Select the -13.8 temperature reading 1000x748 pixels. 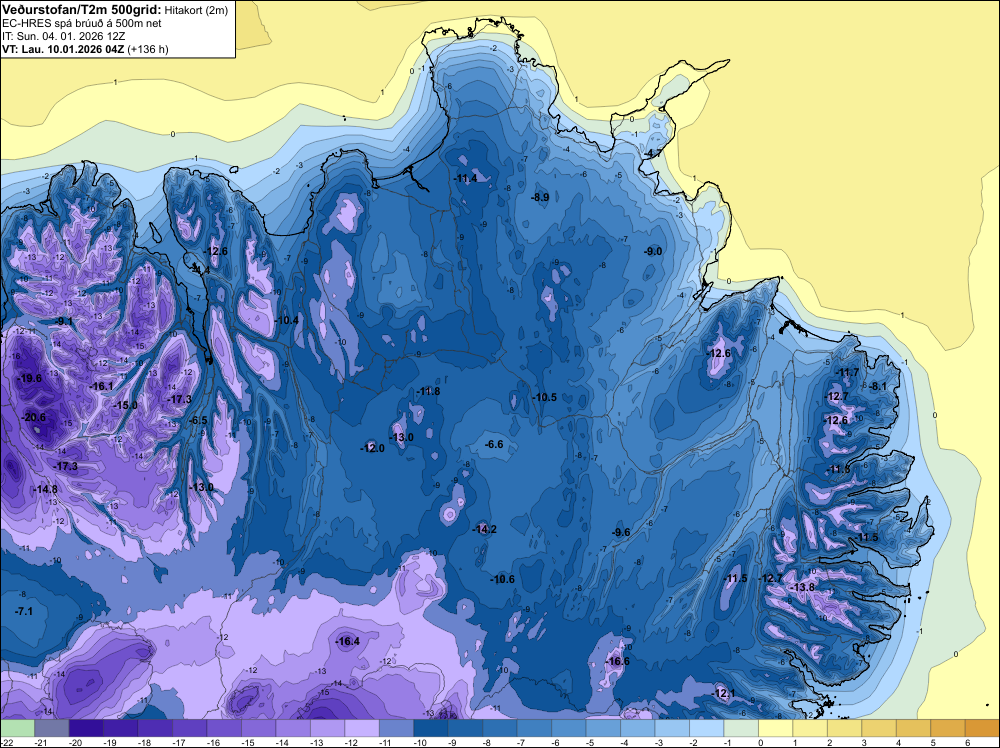(x=803, y=587)
